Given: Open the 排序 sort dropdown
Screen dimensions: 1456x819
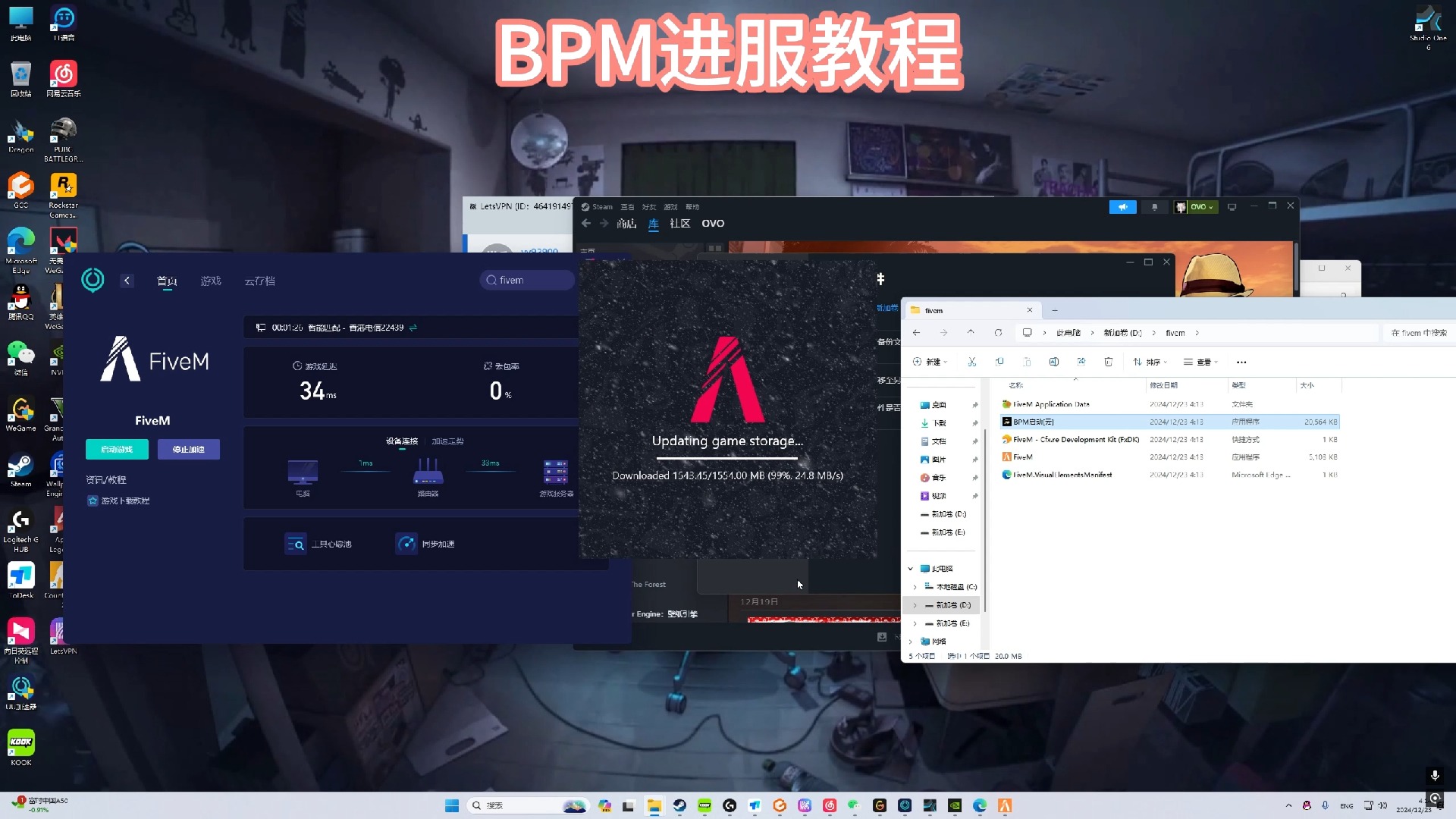Looking at the screenshot, I should point(1150,362).
